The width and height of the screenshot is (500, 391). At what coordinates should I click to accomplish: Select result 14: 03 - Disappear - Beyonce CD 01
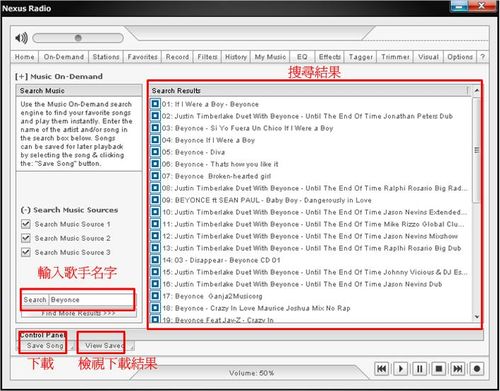click(221, 260)
